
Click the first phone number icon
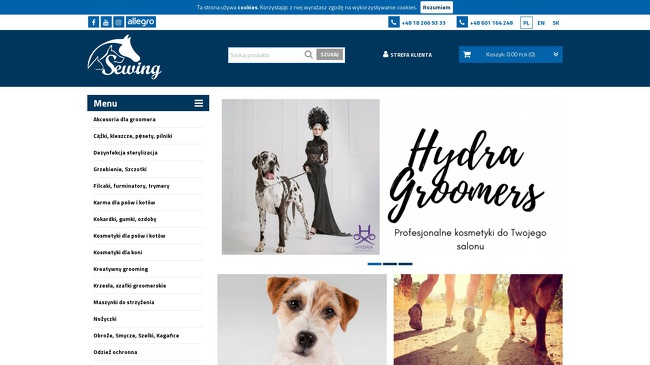394,22
